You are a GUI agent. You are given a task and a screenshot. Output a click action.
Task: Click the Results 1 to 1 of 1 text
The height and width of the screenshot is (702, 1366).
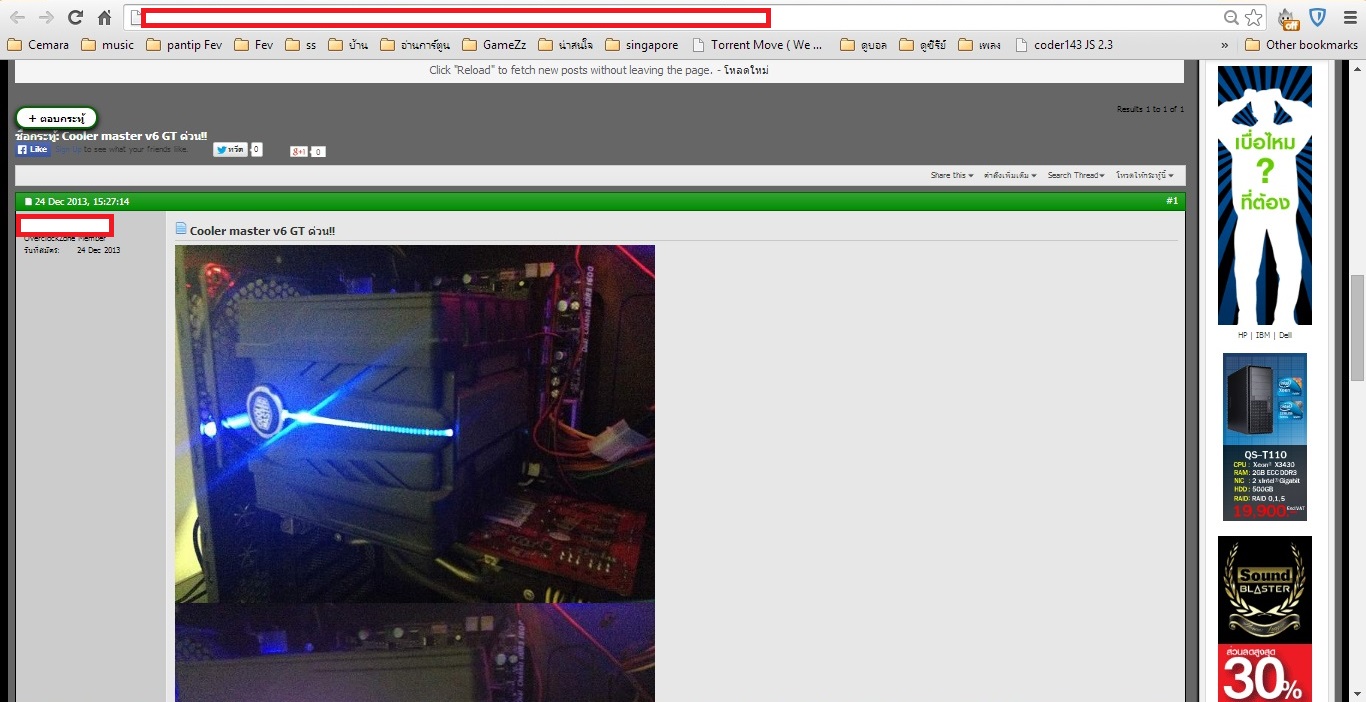pyautogui.click(x=1150, y=109)
